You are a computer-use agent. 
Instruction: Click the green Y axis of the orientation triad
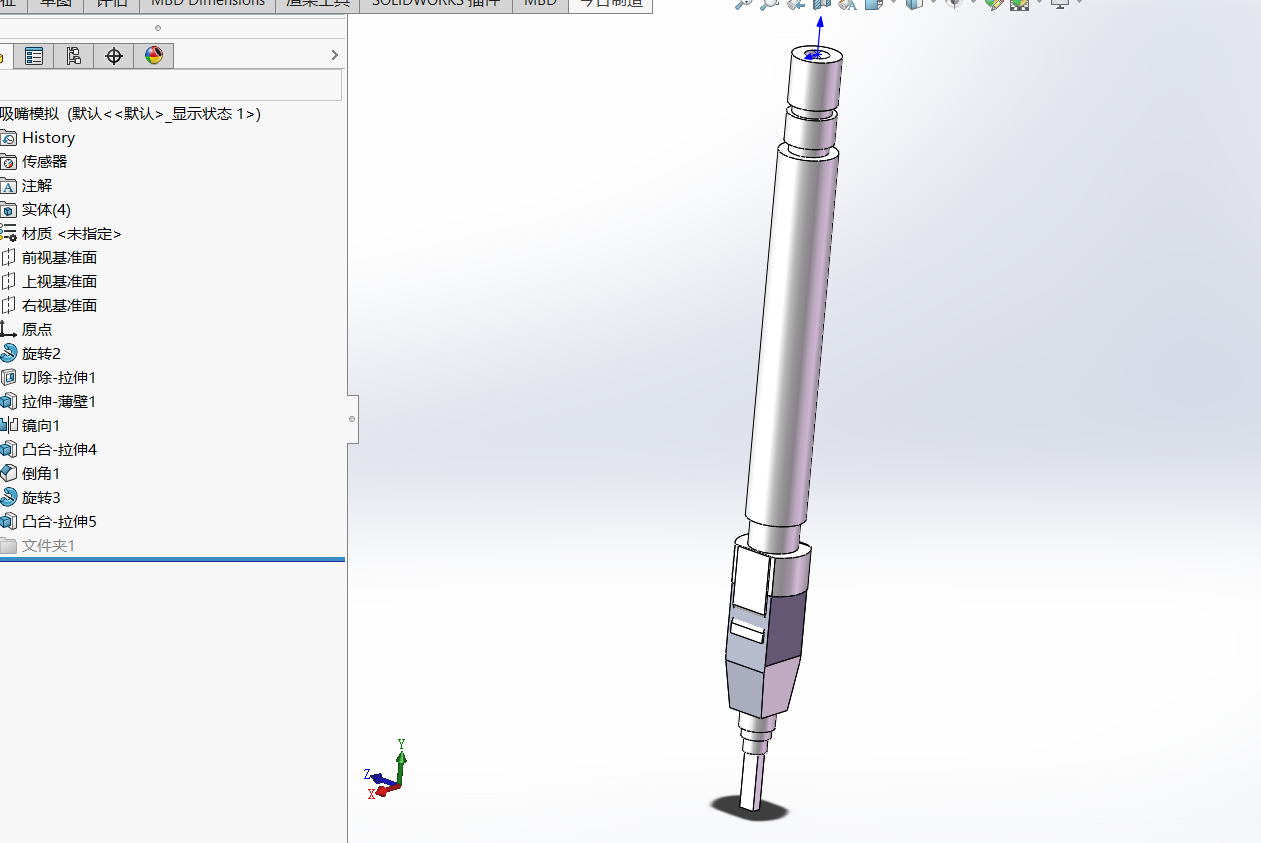pyautogui.click(x=401, y=761)
